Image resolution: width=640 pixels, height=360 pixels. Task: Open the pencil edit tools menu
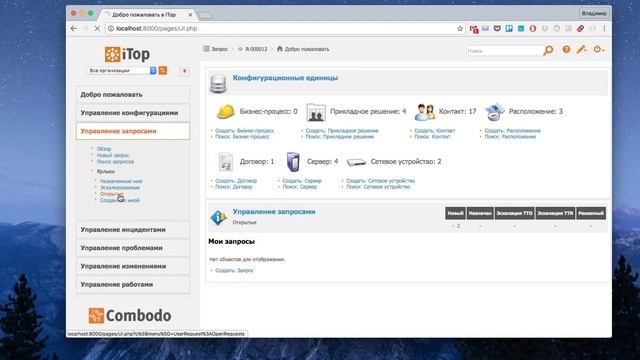(581, 49)
